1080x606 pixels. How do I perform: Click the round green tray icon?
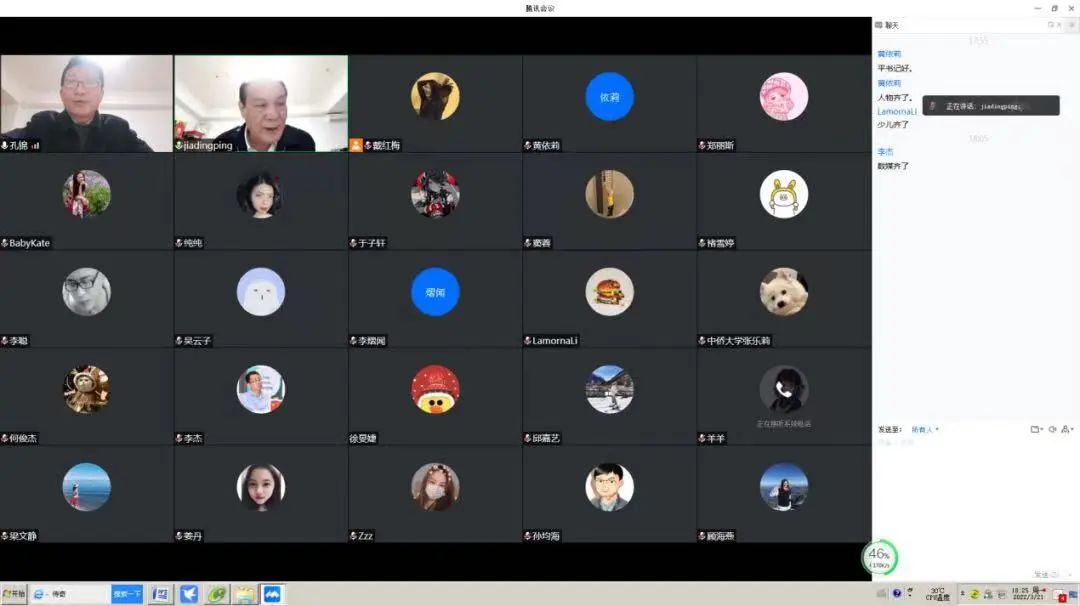(x=975, y=594)
